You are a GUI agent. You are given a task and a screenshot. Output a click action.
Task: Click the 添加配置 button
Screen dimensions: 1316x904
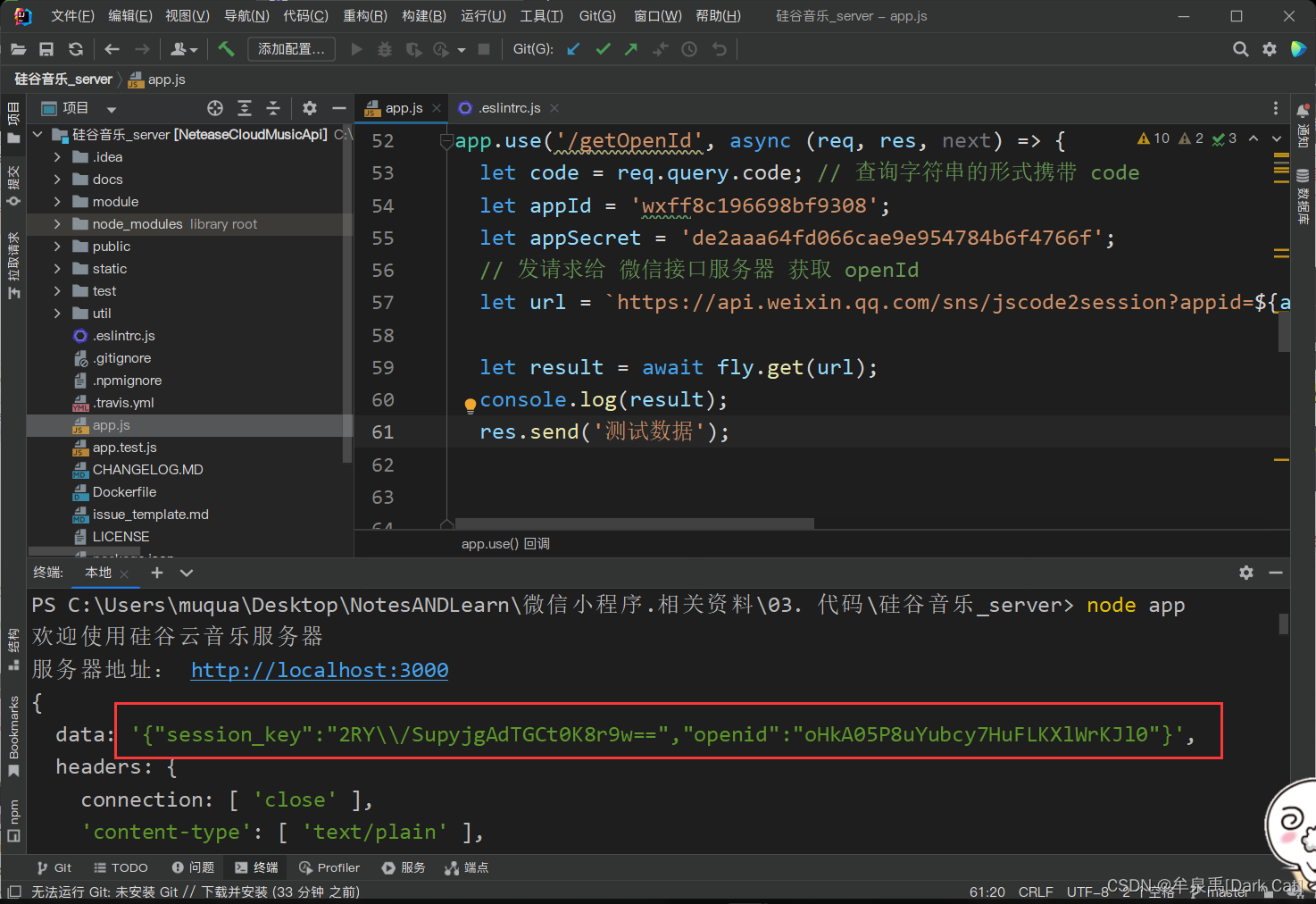pos(291,49)
